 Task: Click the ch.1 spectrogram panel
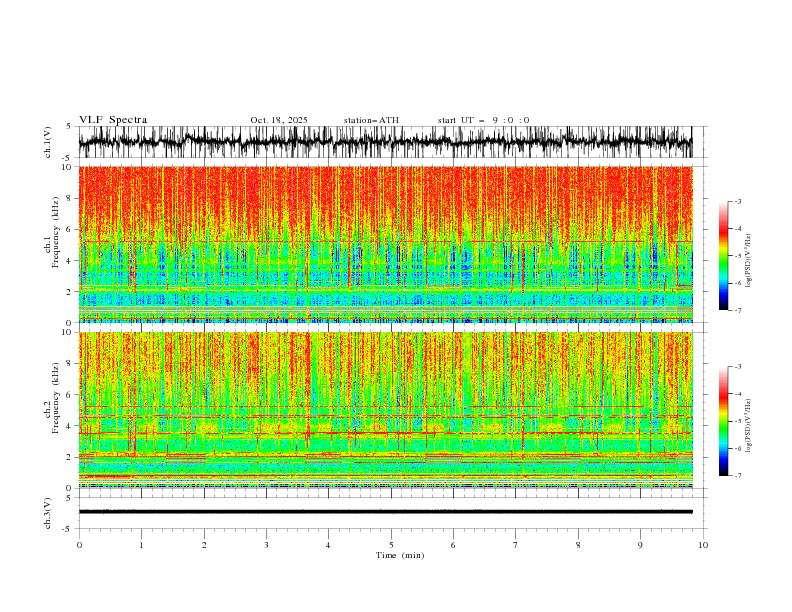(385, 244)
